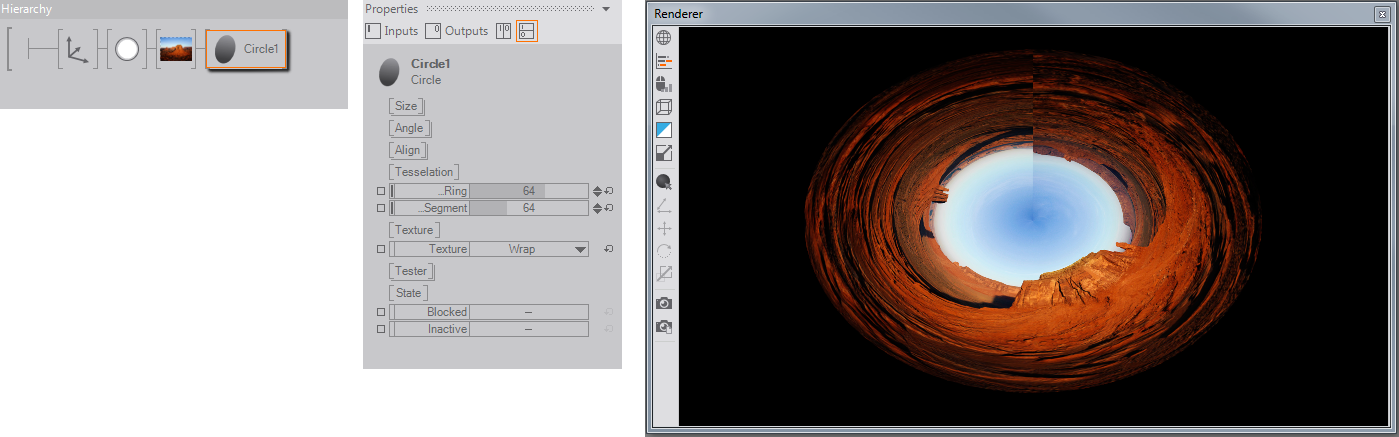Click the wireframe cube icon in Renderer

point(664,107)
